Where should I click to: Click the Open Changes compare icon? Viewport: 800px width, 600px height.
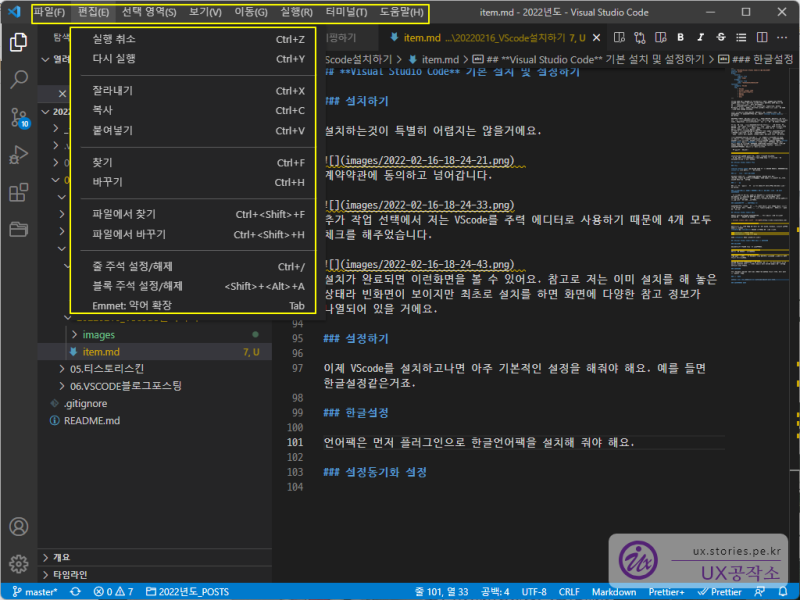pyautogui.click(x=639, y=37)
